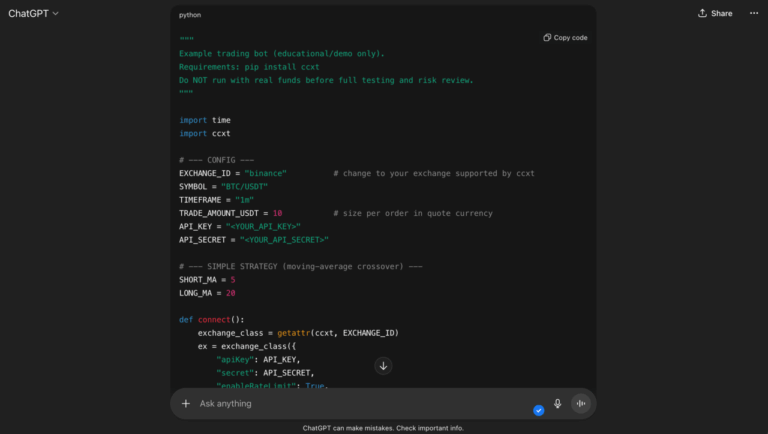Click the TRADE_AMOUNT_USDT value 10
768x434 pixels.
pyautogui.click(x=277, y=213)
